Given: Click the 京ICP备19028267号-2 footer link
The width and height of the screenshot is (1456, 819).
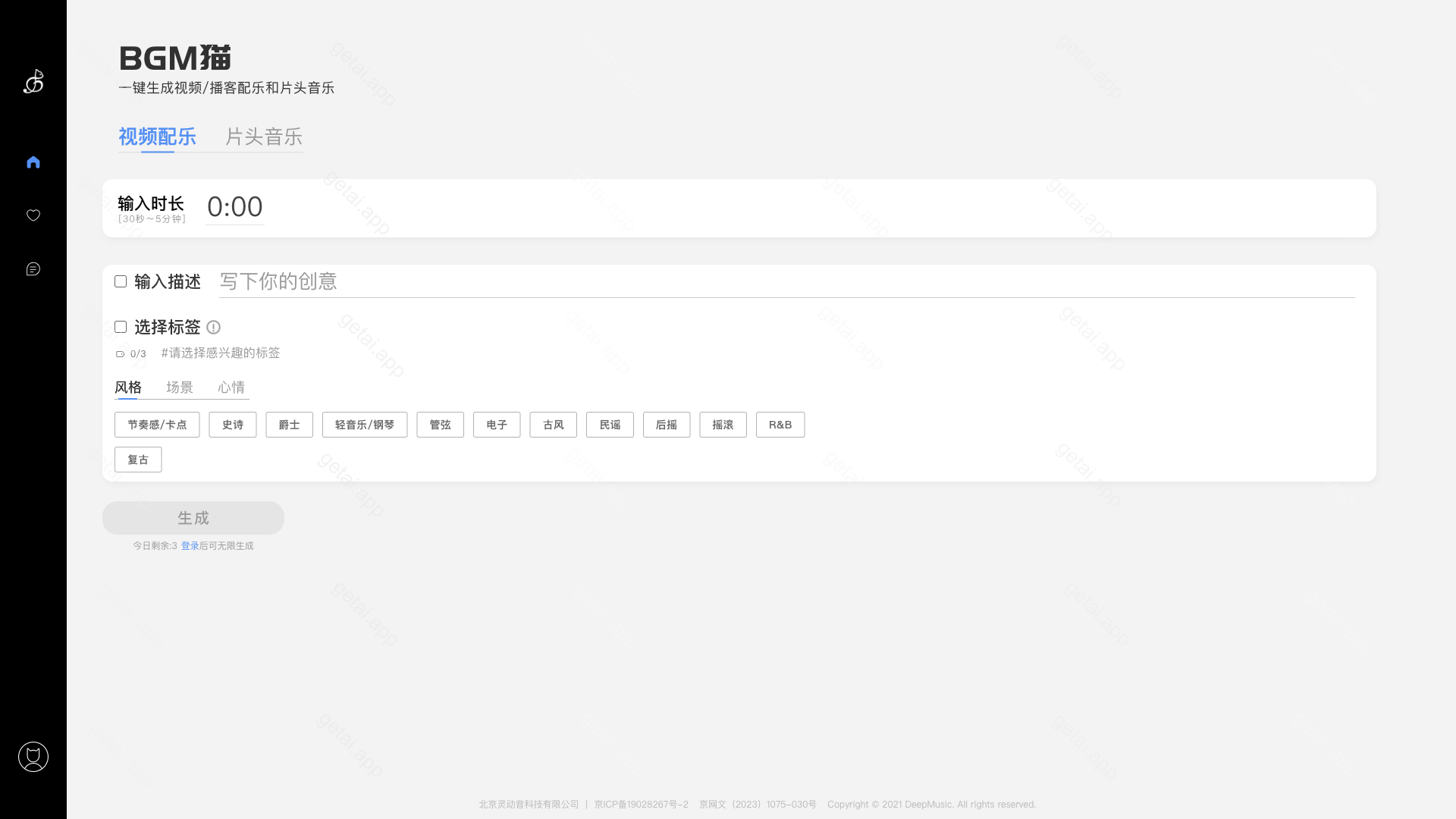Looking at the screenshot, I should coord(641,805).
